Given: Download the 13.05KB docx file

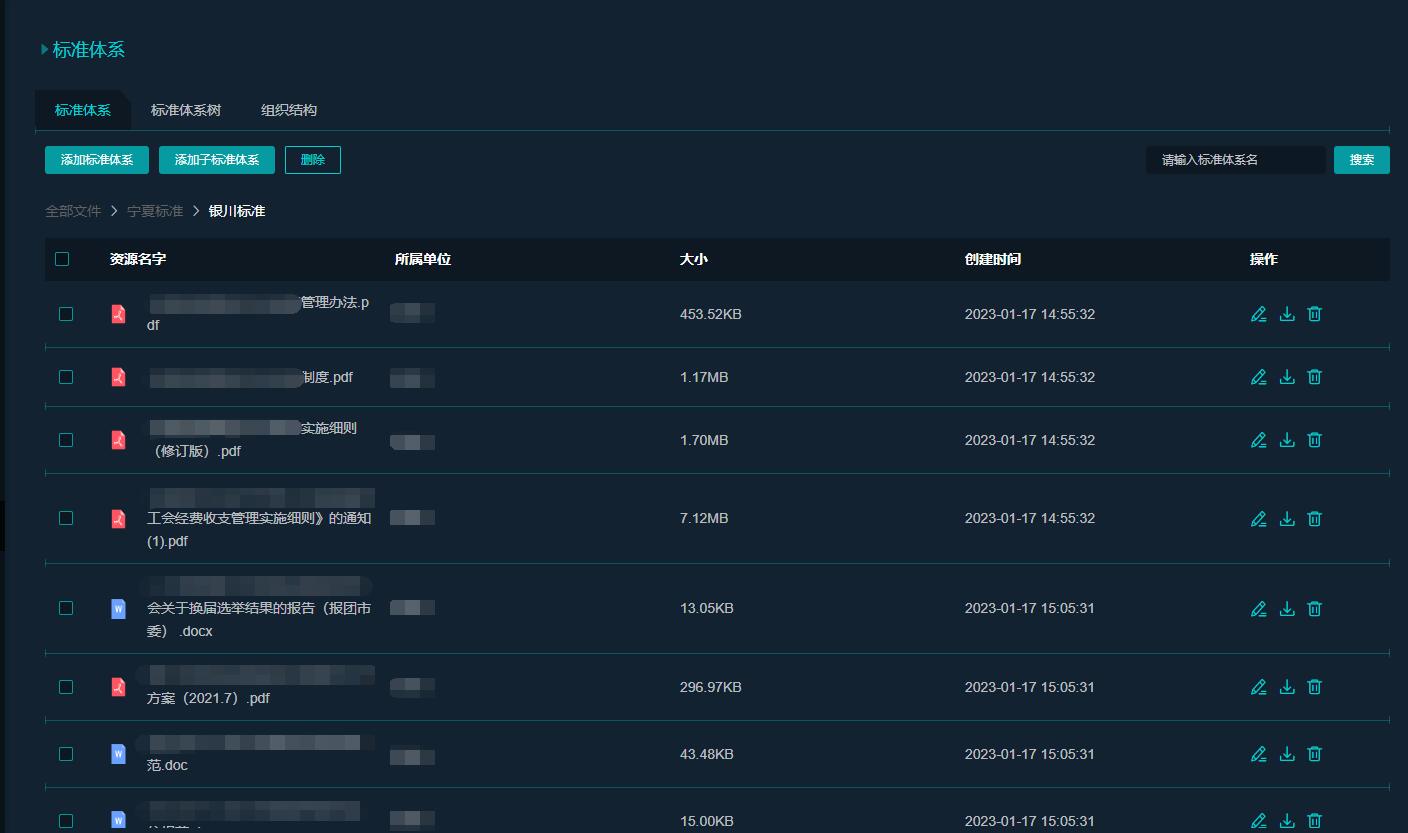Looking at the screenshot, I should pos(1287,608).
